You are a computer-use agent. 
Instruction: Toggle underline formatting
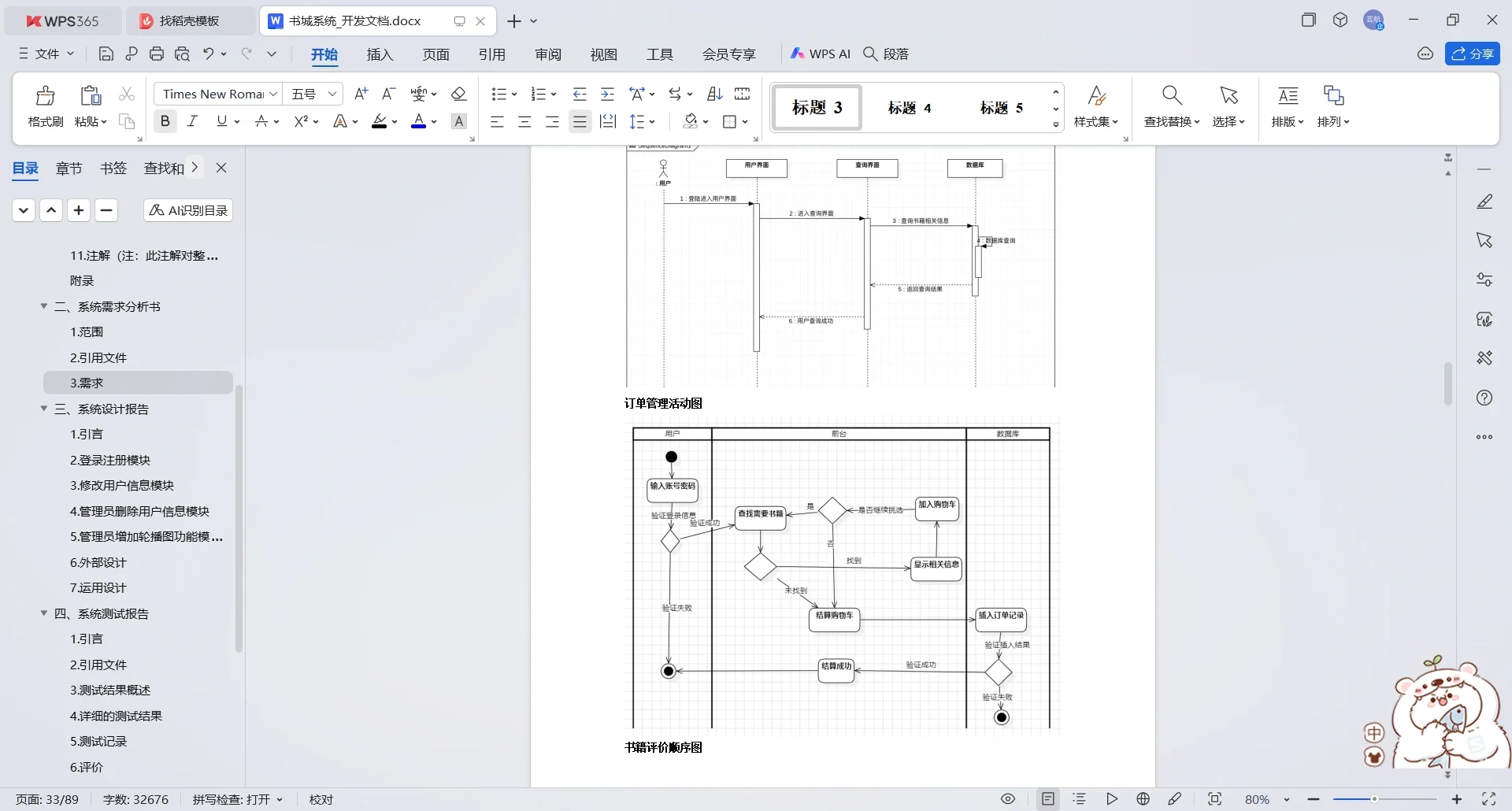[x=220, y=120]
